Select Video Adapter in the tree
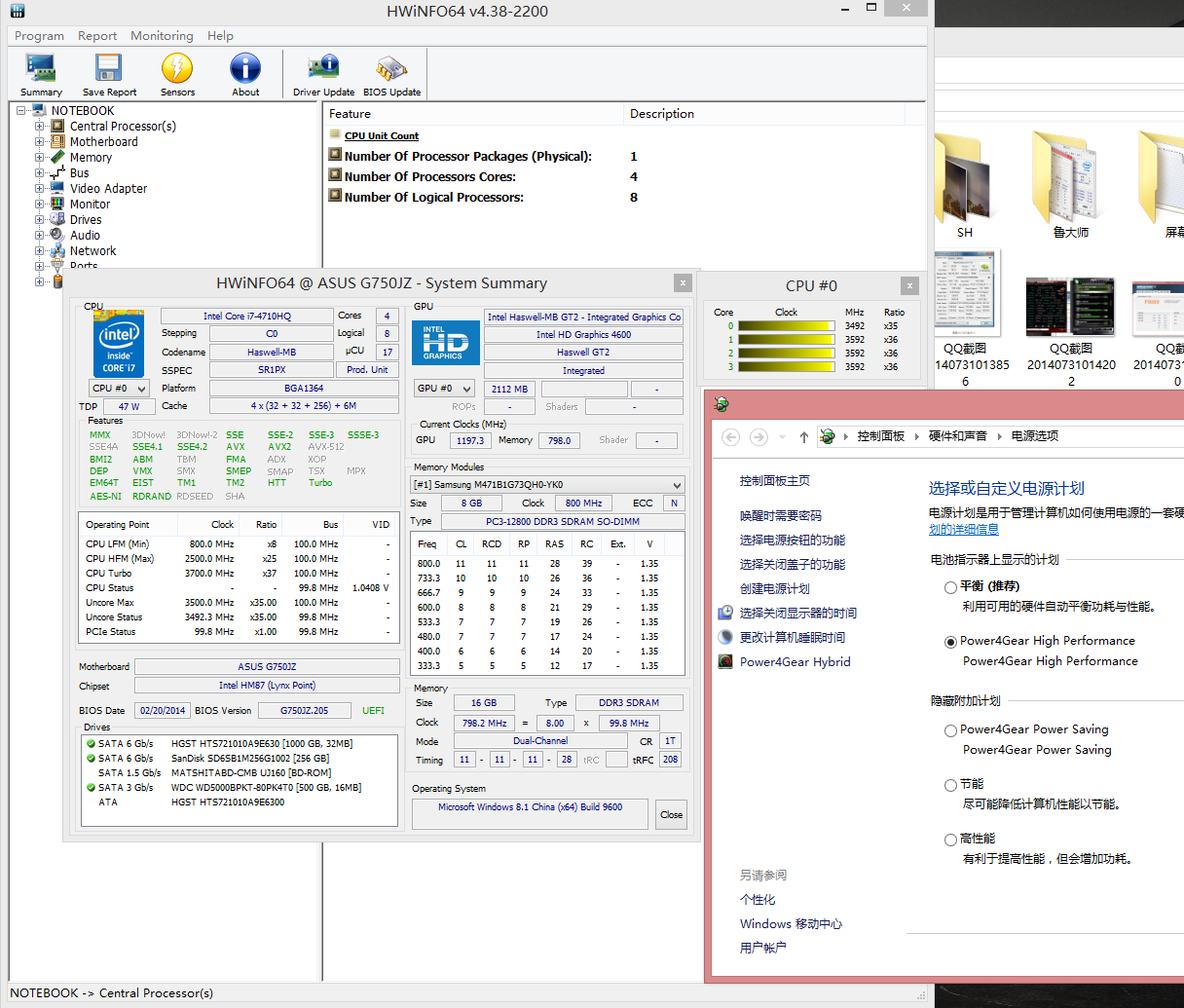This screenshot has height=1008, width=1184. 108,189
